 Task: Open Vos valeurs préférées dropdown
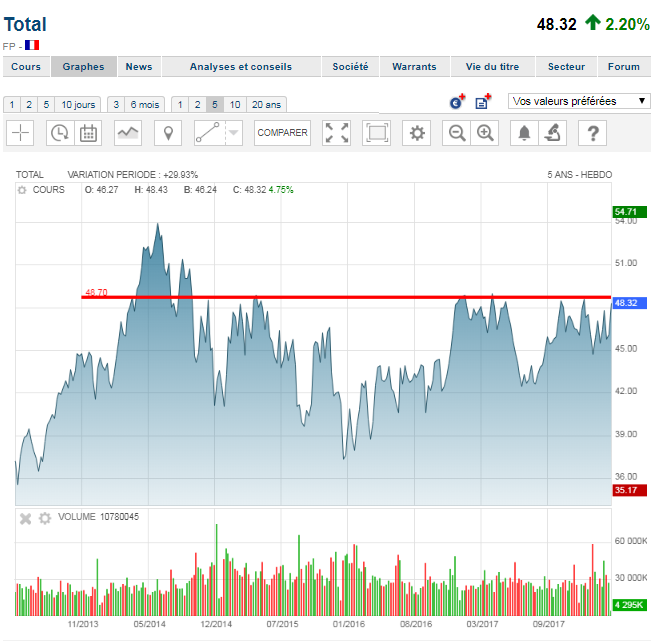coord(579,101)
